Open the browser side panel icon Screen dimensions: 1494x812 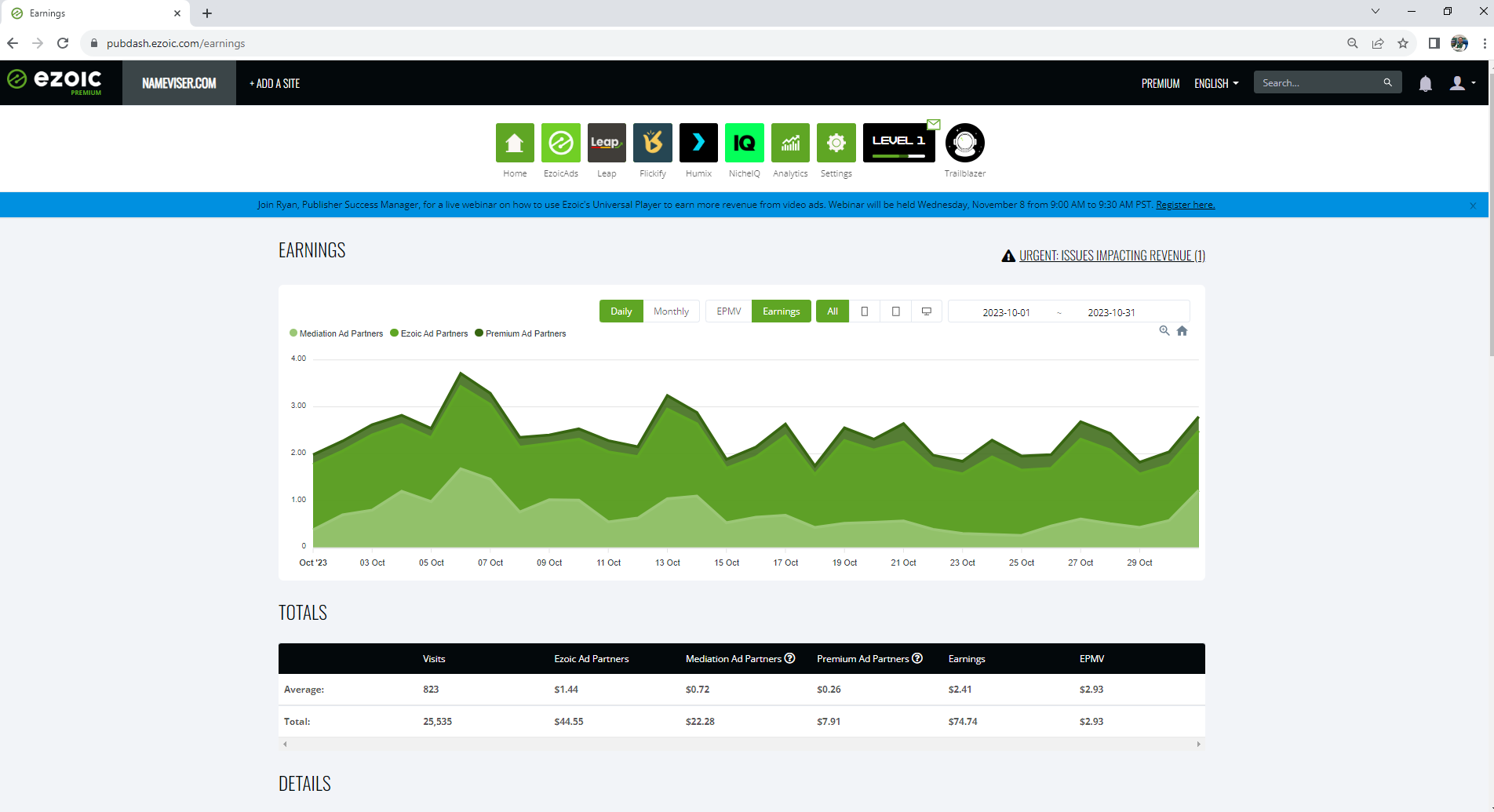(x=1434, y=43)
